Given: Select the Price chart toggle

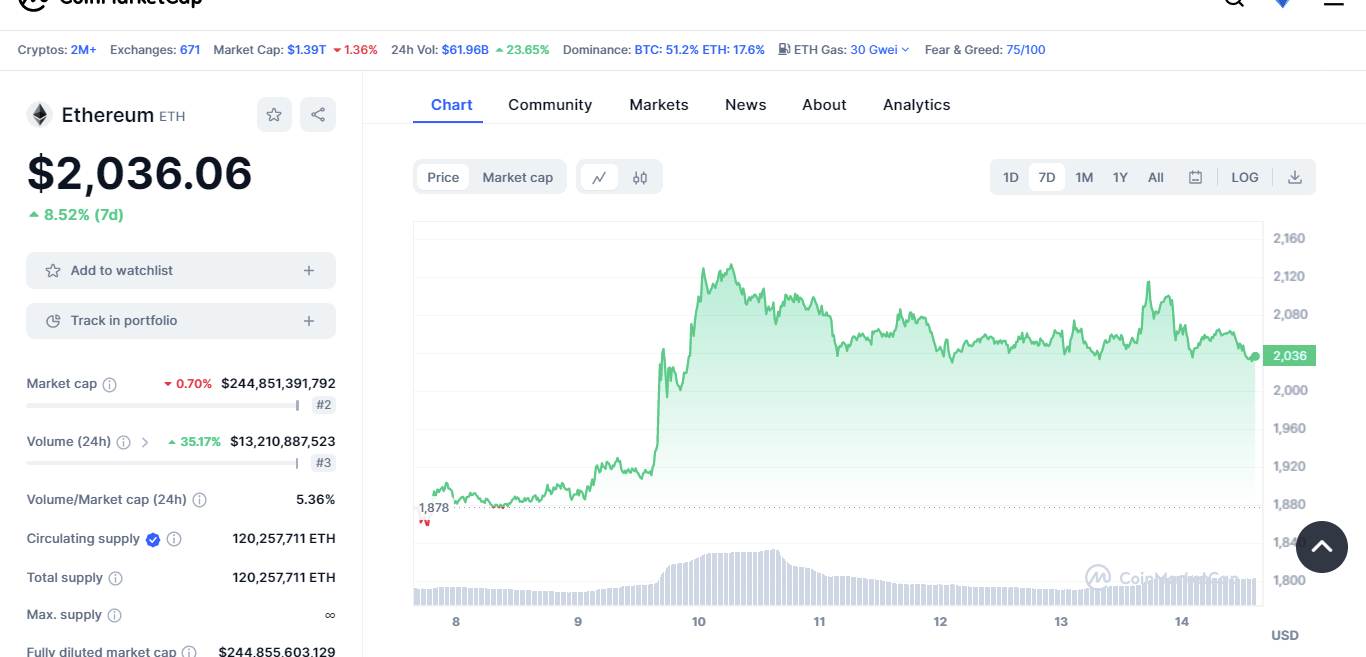Looking at the screenshot, I should 443,177.
